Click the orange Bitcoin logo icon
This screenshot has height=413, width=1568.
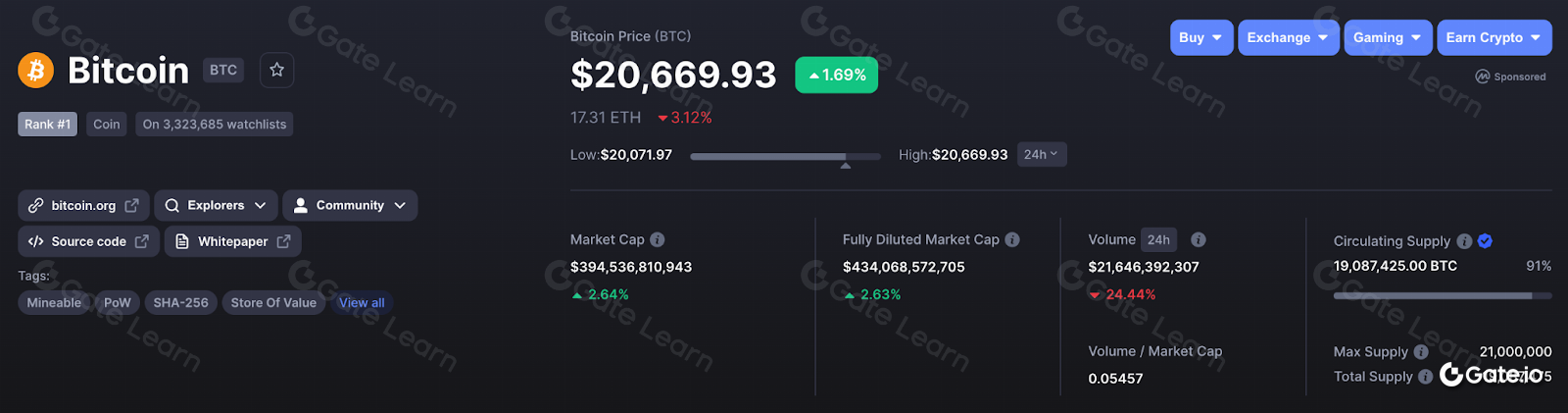tap(36, 71)
